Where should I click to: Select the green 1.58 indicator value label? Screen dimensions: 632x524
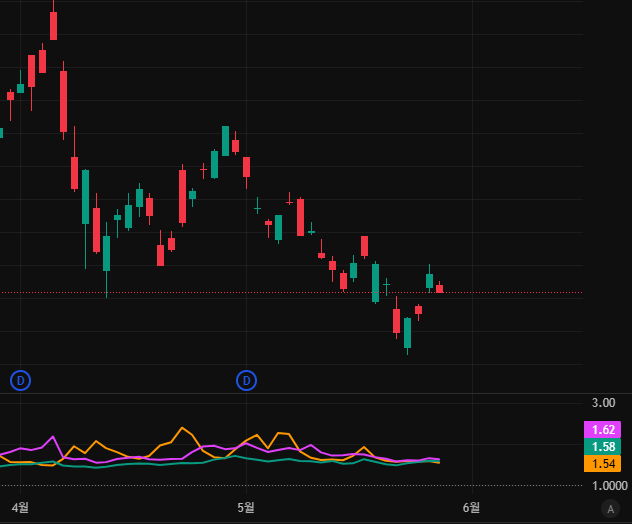pyautogui.click(x=602, y=447)
